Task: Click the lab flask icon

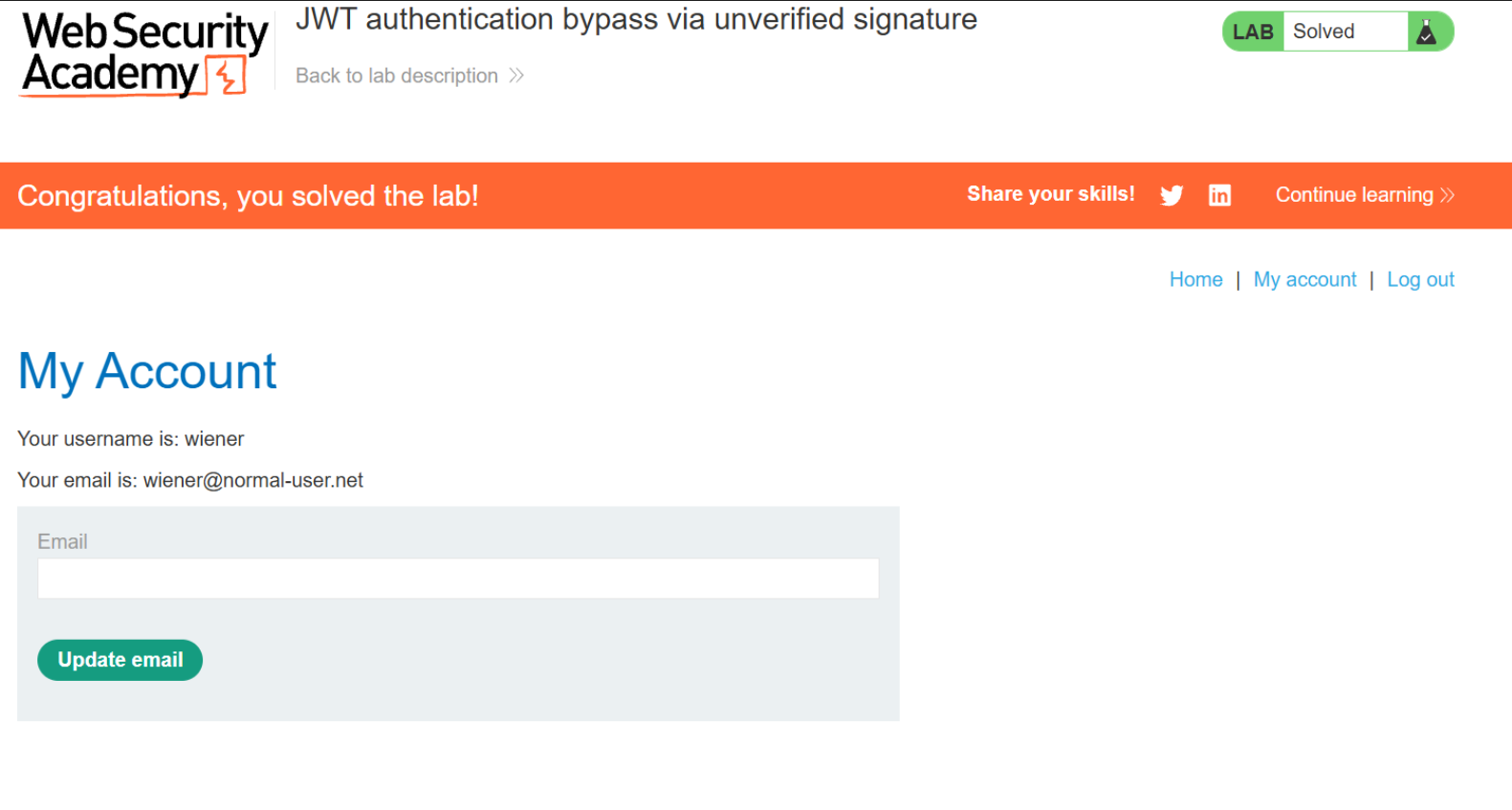Action: [x=1426, y=32]
